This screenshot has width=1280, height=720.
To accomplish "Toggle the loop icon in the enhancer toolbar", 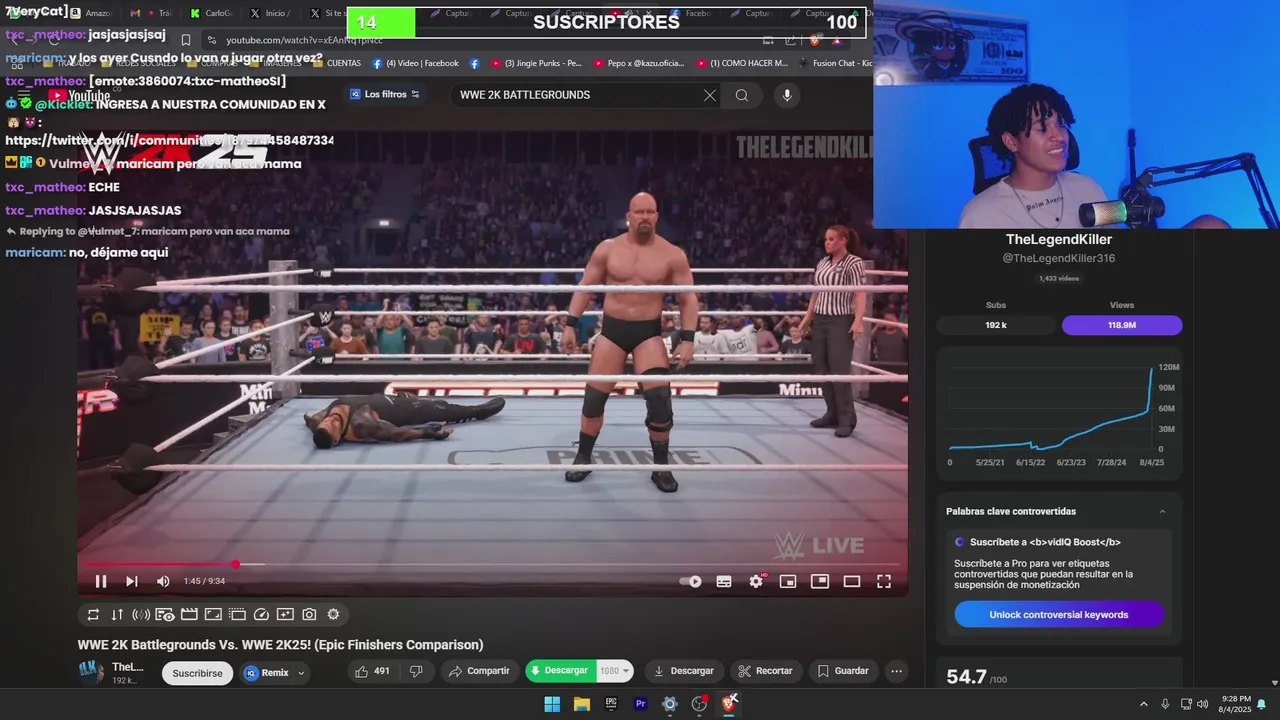I will tap(93, 615).
